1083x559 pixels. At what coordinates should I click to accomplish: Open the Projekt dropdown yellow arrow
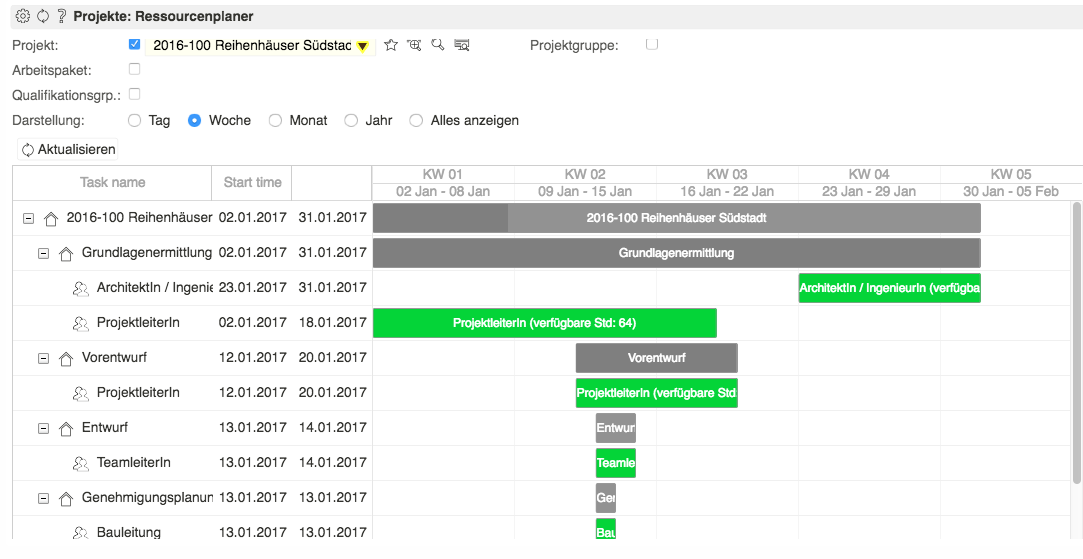coord(362,46)
